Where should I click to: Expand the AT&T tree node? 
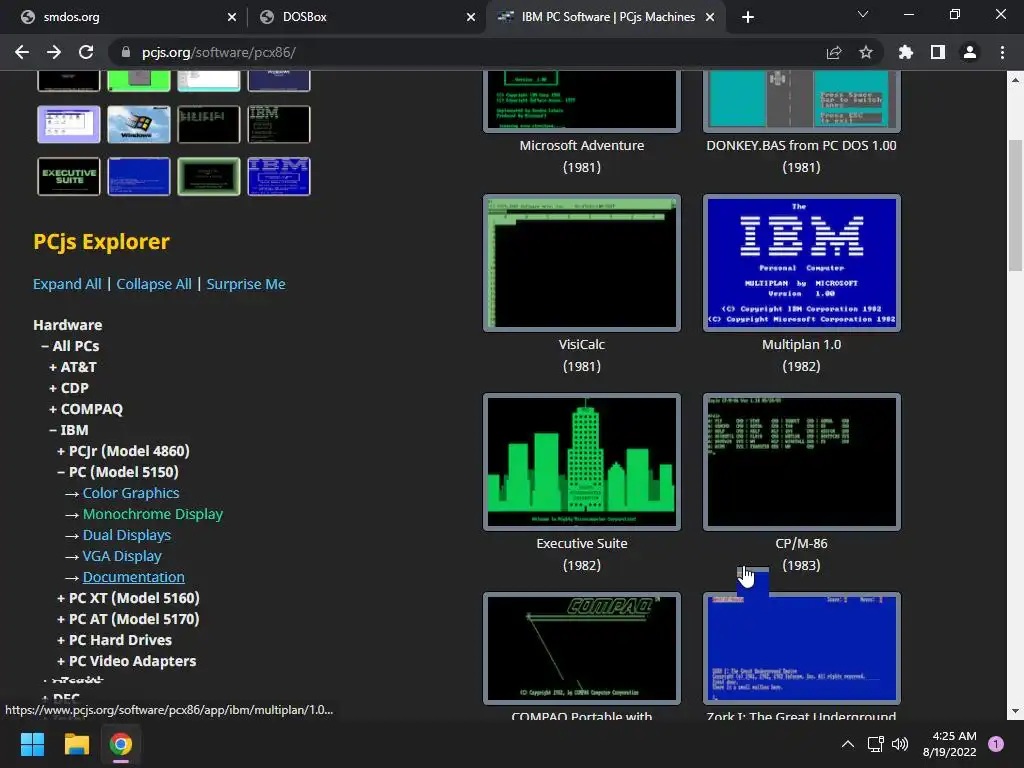(72, 367)
